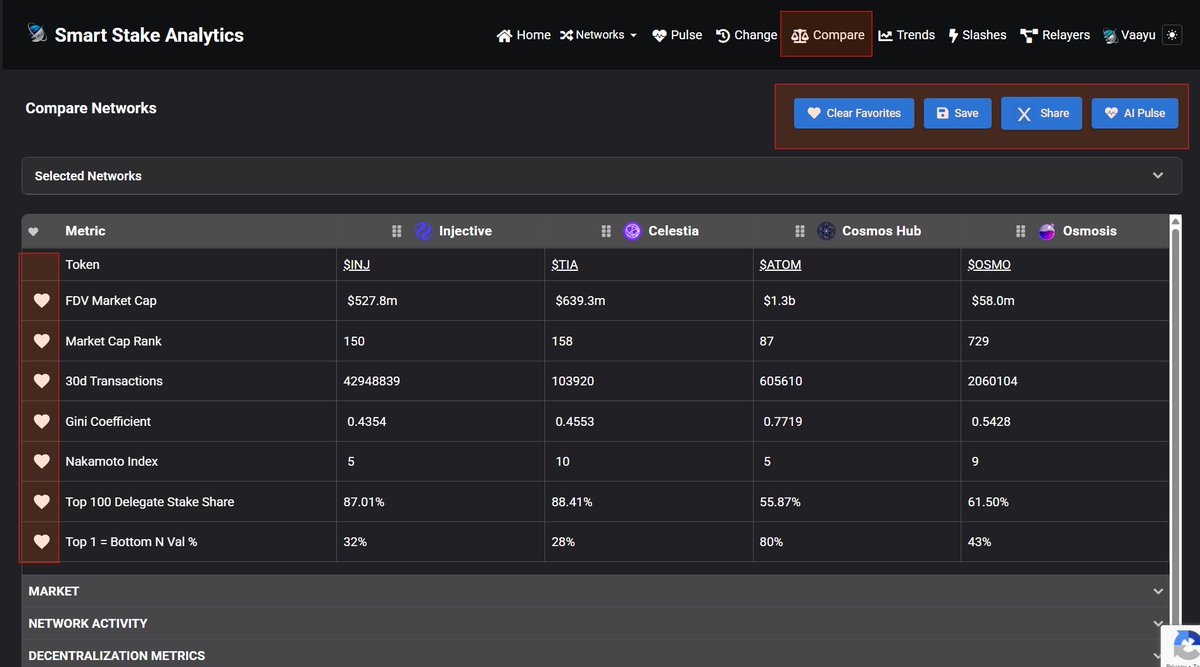The image size is (1200, 667).
Task: Grab the drag handle beside Cosmos Hub column
Action: coord(800,231)
